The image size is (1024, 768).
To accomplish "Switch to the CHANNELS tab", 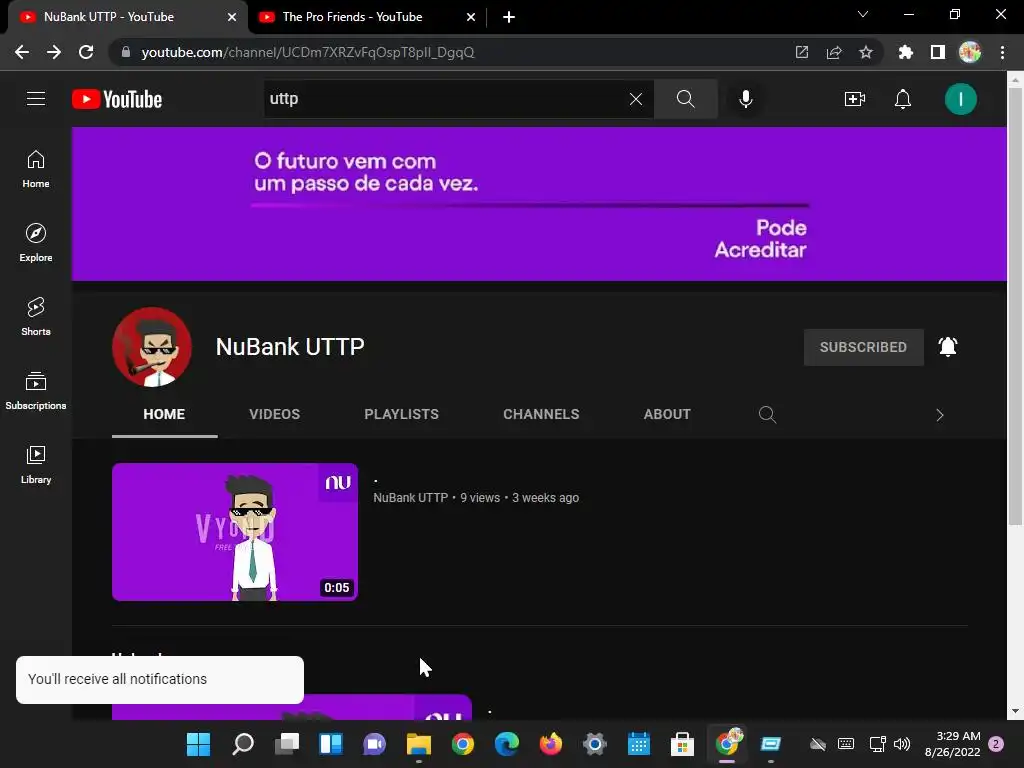I will 541,414.
